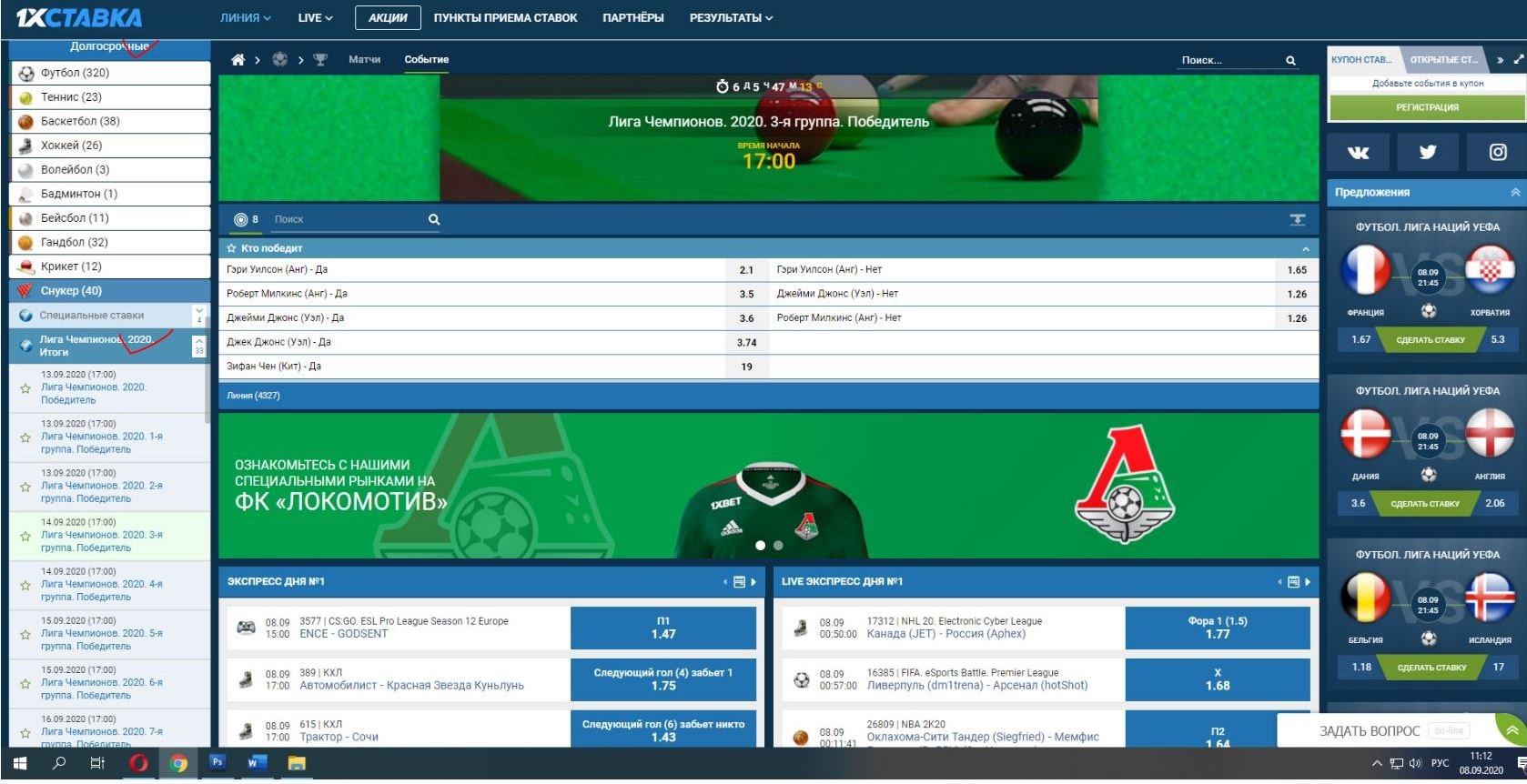Click the home icon in breadcrumb bar

(x=238, y=60)
